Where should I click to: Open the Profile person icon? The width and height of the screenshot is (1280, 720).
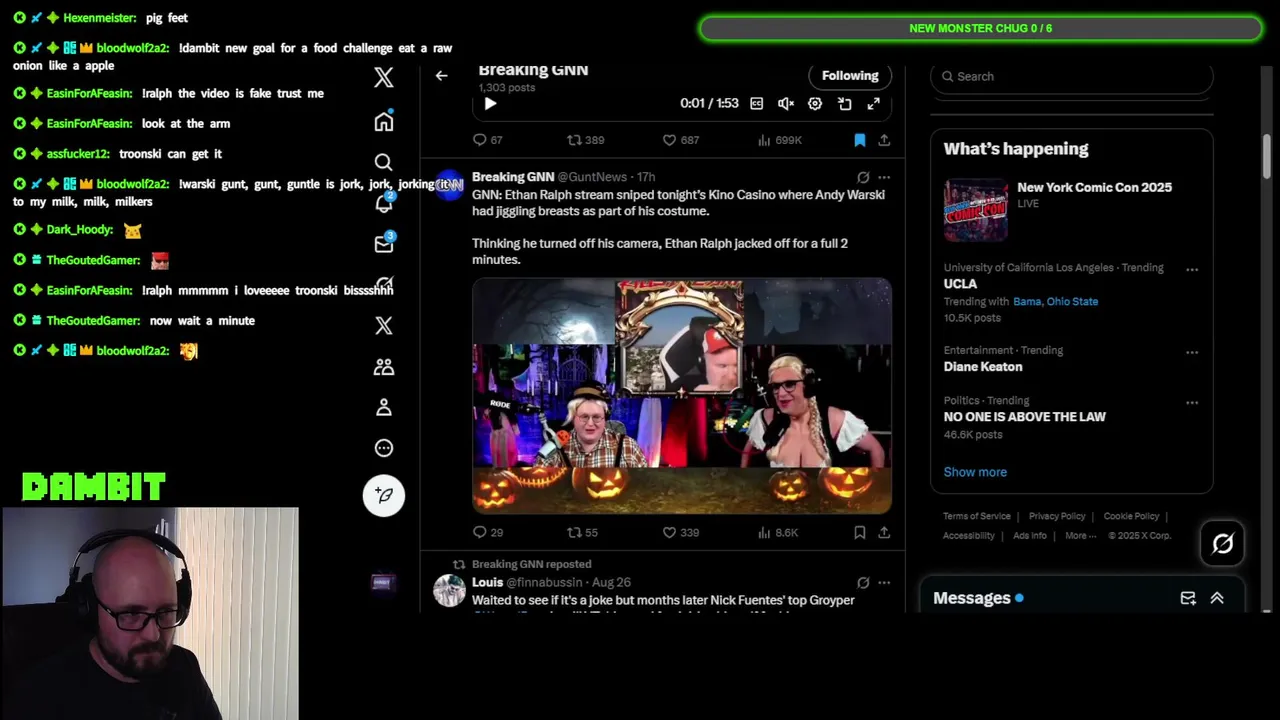pos(384,408)
